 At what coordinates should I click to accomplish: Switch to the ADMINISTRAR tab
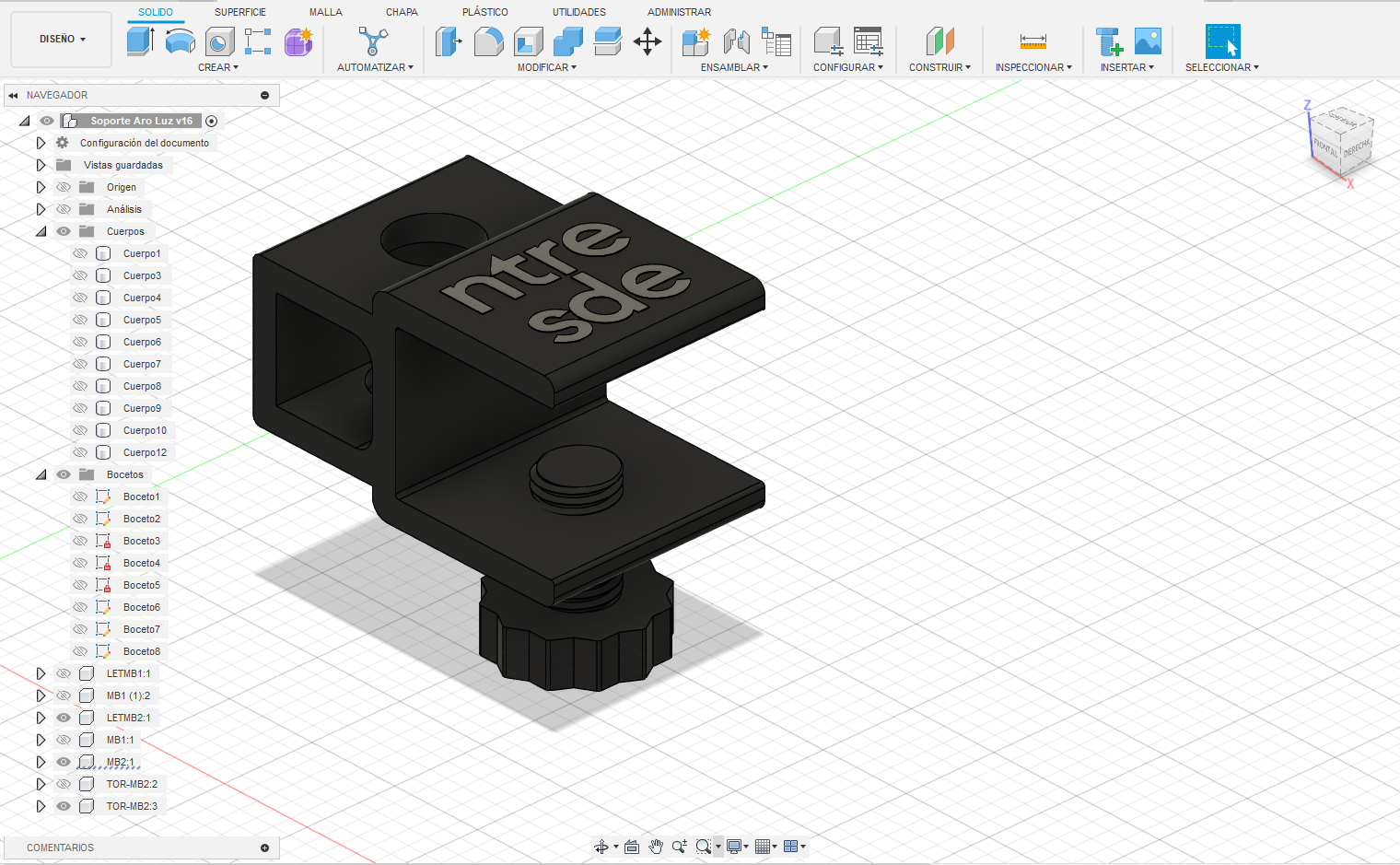click(x=680, y=12)
